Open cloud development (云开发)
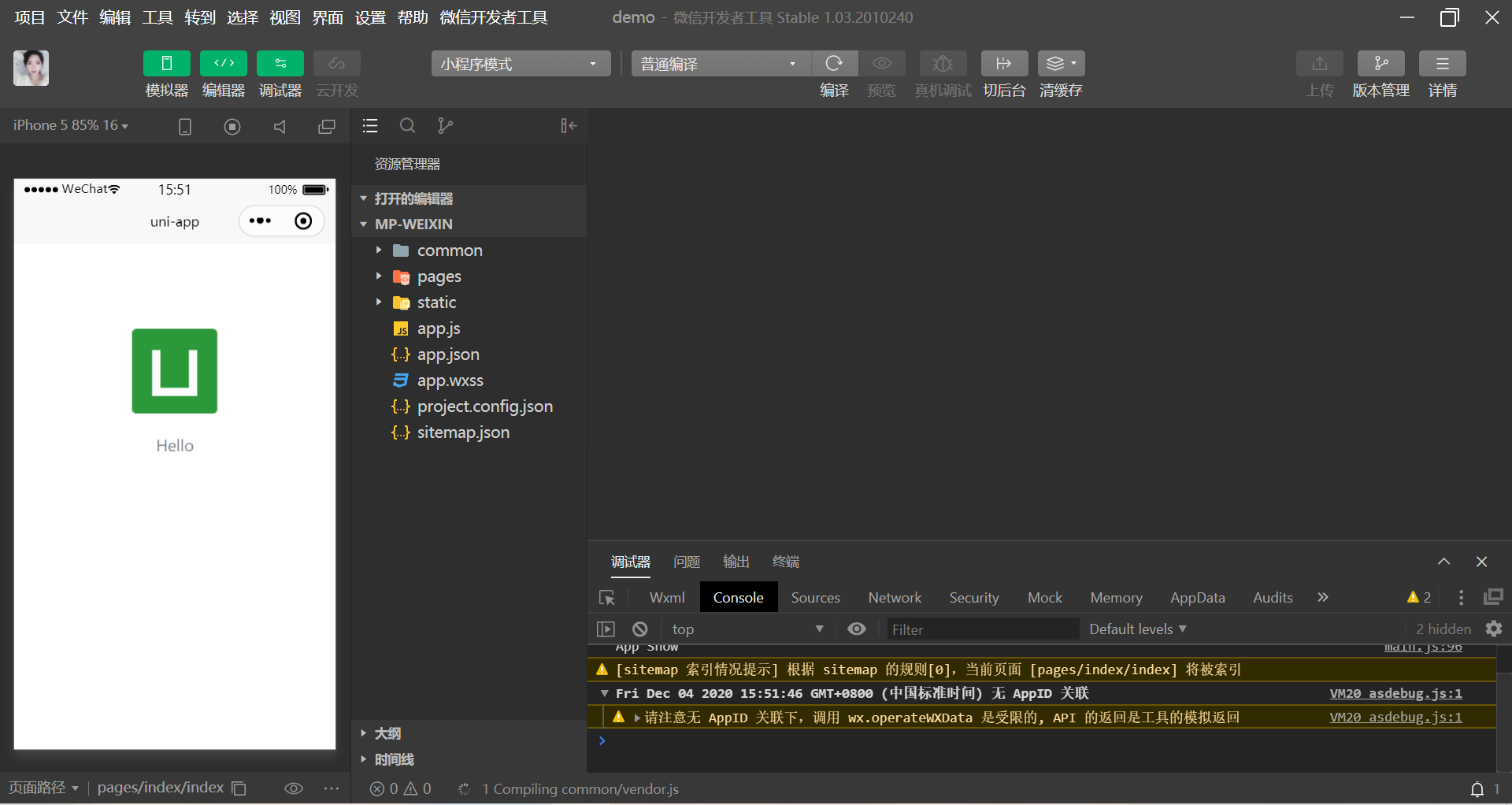 pos(337,64)
